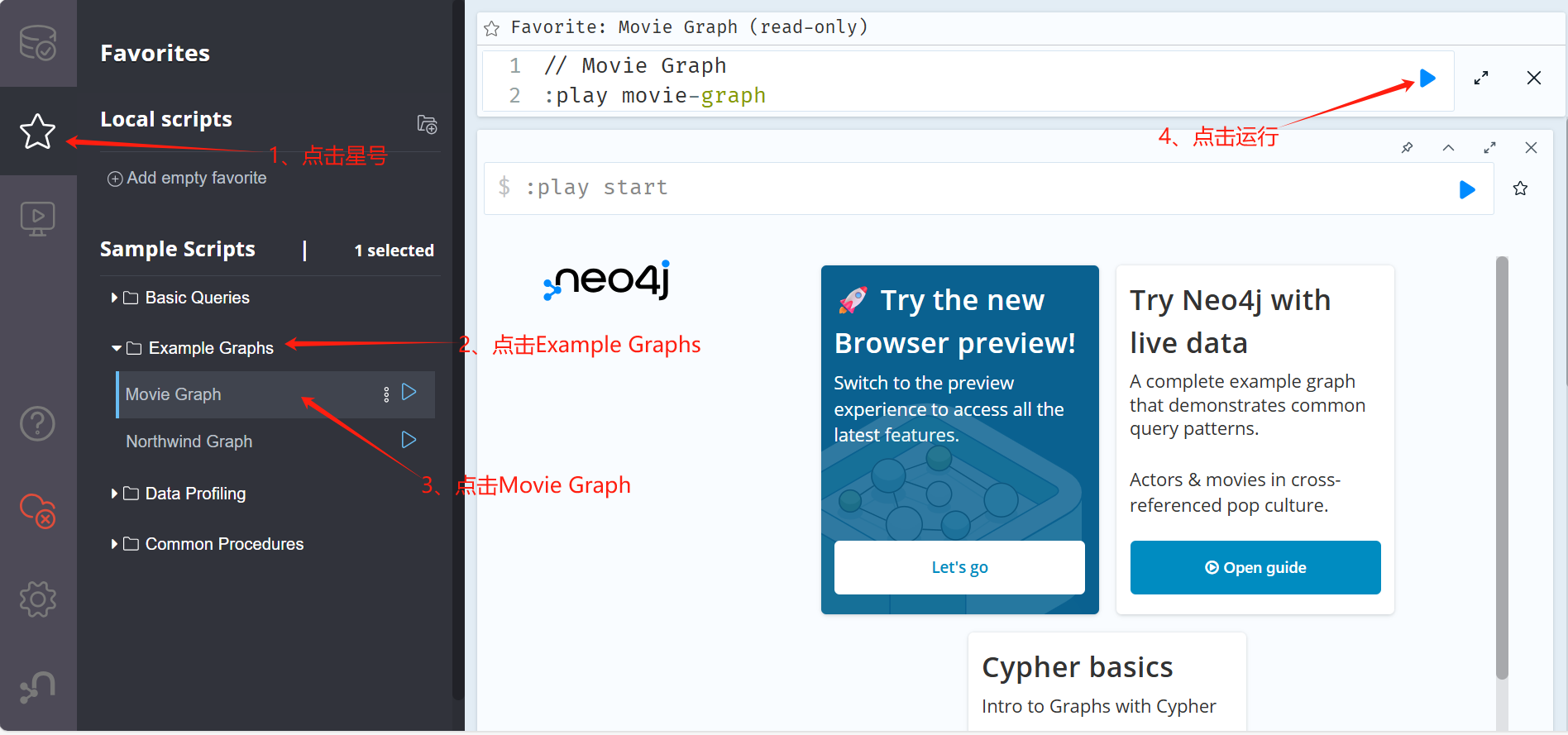1568x735 pixels.
Task: Click the '1 selected' label
Action: coord(394,251)
